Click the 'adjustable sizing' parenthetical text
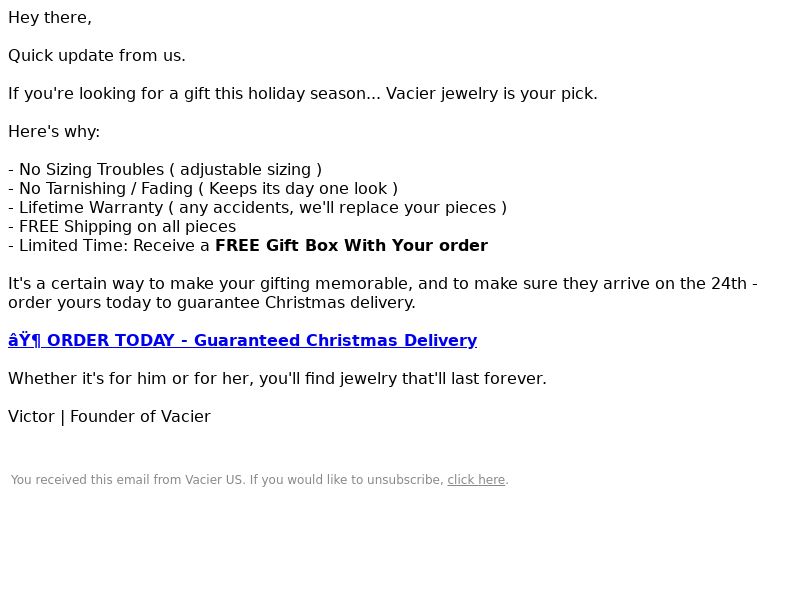The image size is (800, 600). click(x=245, y=169)
